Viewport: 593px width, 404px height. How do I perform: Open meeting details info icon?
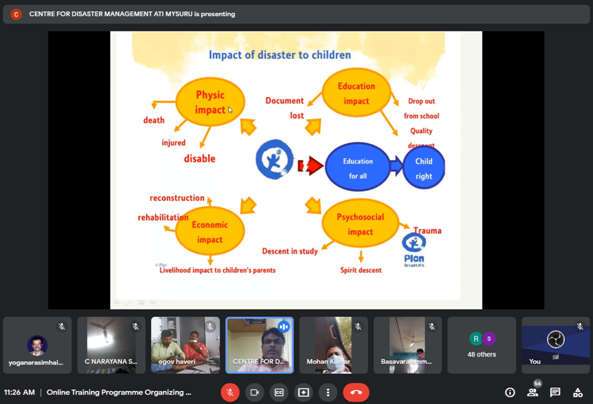[x=510, y=393]
